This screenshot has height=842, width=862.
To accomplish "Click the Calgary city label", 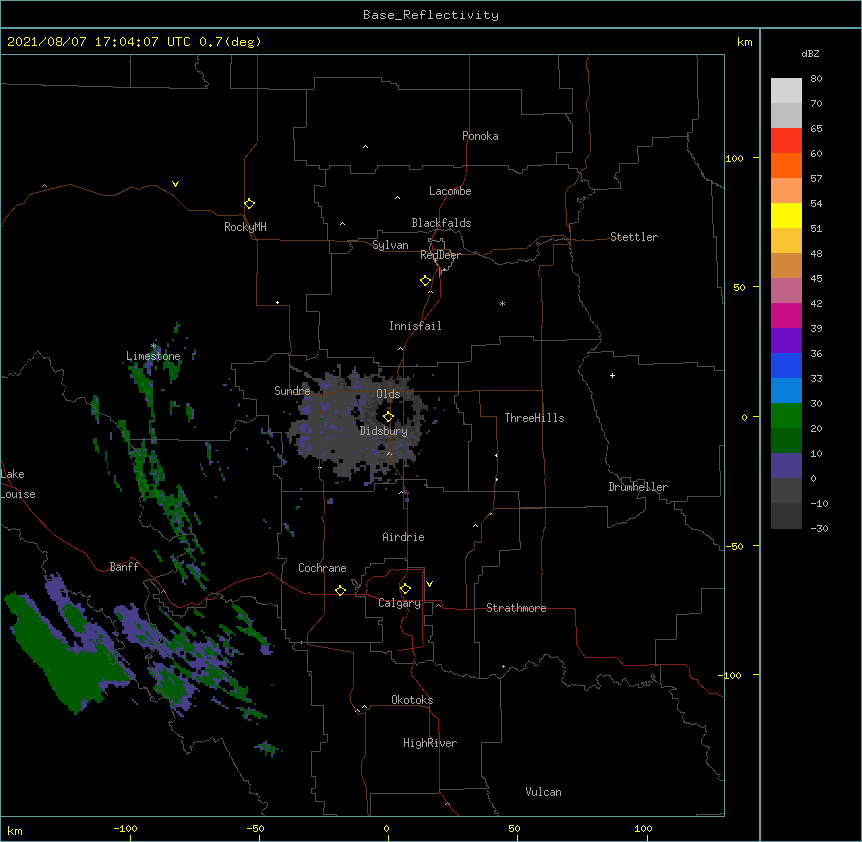I will coord(399,603).
